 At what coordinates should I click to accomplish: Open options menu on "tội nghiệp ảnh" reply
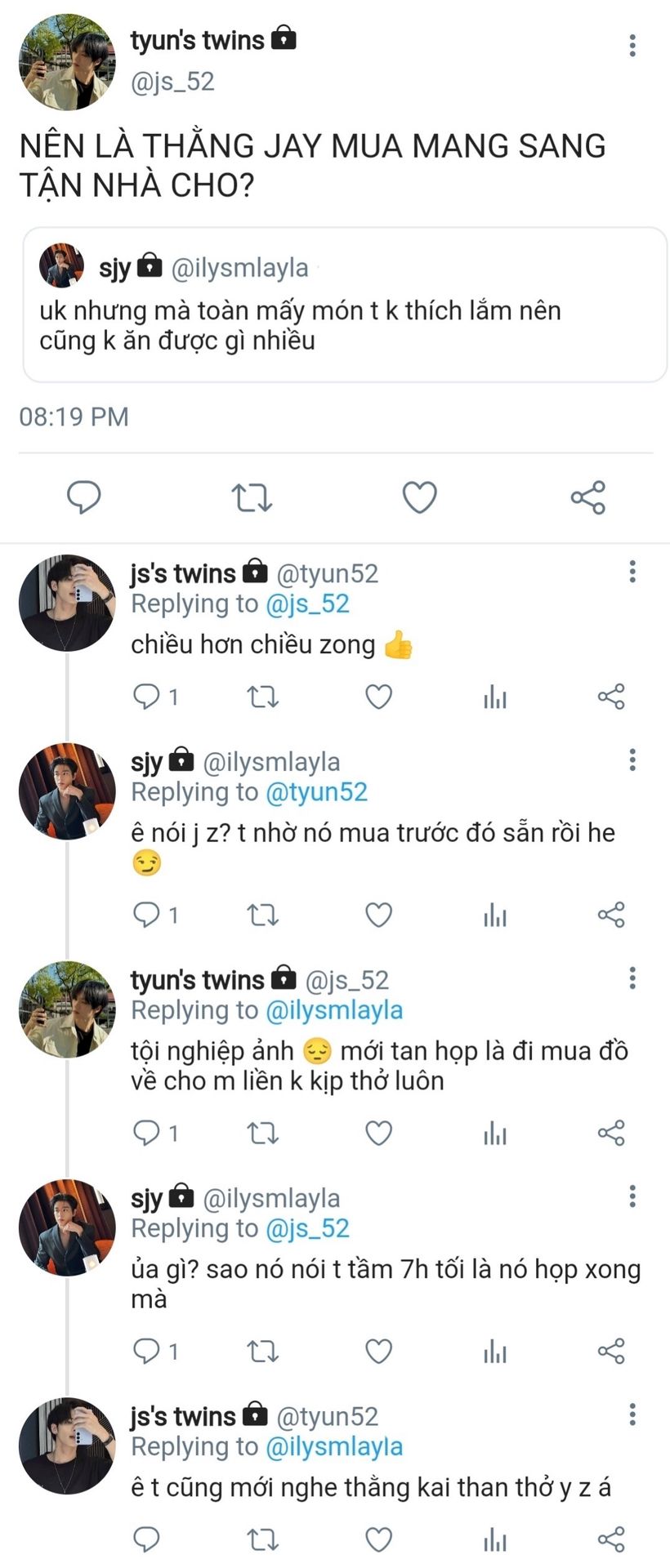tap(632, 978)
